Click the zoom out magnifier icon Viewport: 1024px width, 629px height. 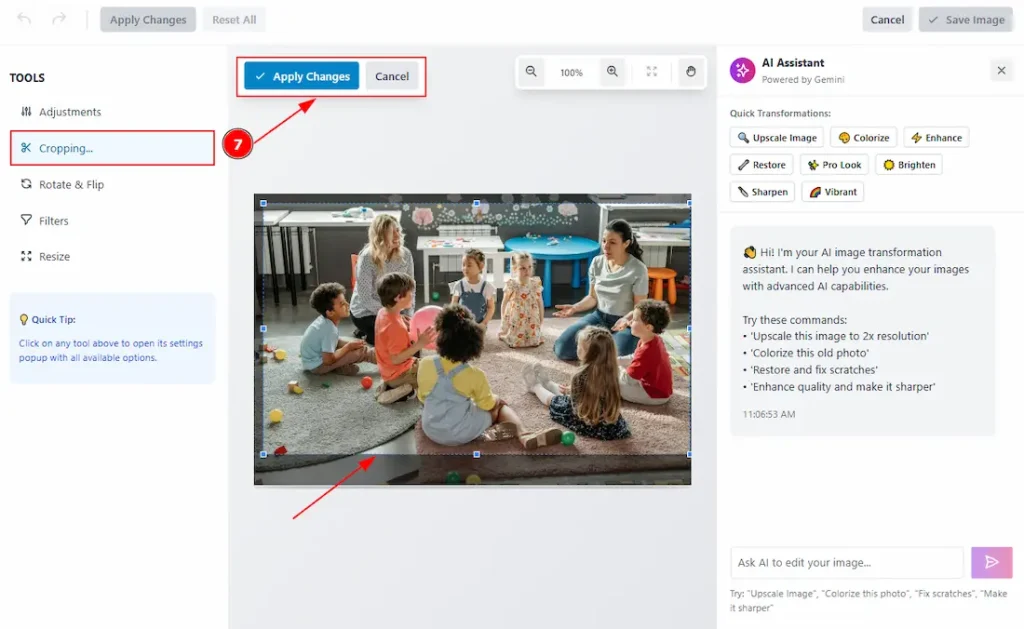(x=531, y=72)
